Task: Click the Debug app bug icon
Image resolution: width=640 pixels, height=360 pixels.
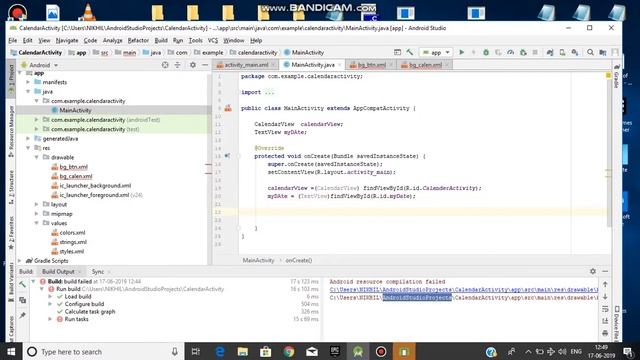Action: pyautogui.click(x=486, y=52)
